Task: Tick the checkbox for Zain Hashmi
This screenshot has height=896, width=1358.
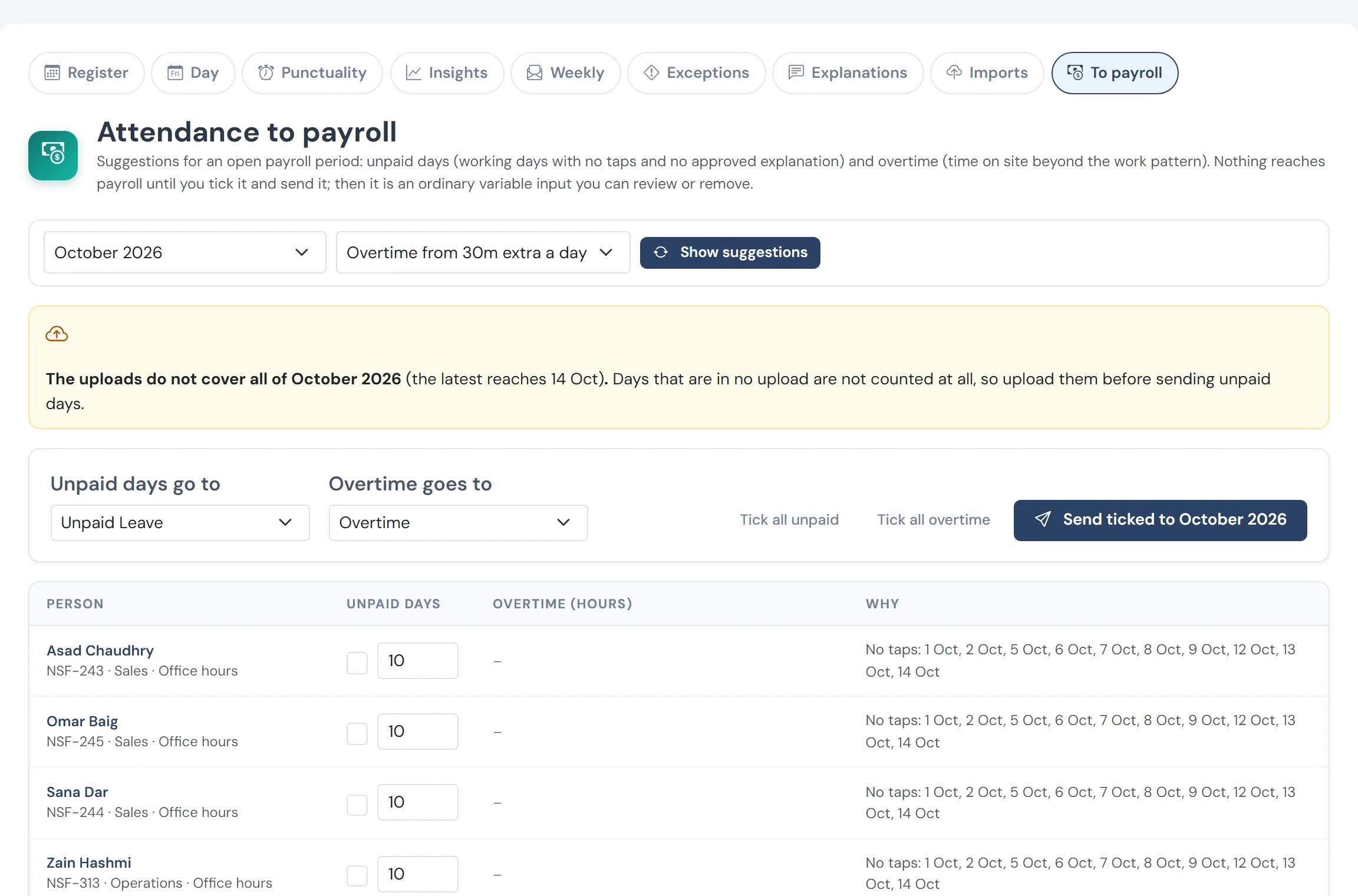Action: pos(357,875)
